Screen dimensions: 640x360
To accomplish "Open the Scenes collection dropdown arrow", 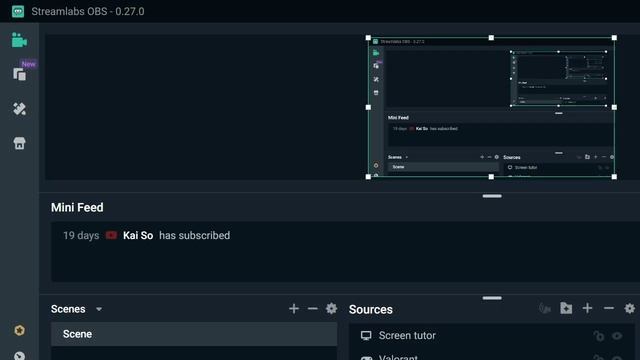I will tap(99, 309).
